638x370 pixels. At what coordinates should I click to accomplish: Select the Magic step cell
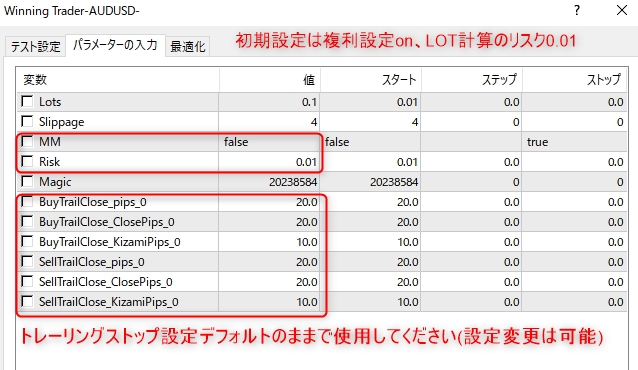click(x=471, y=182)
